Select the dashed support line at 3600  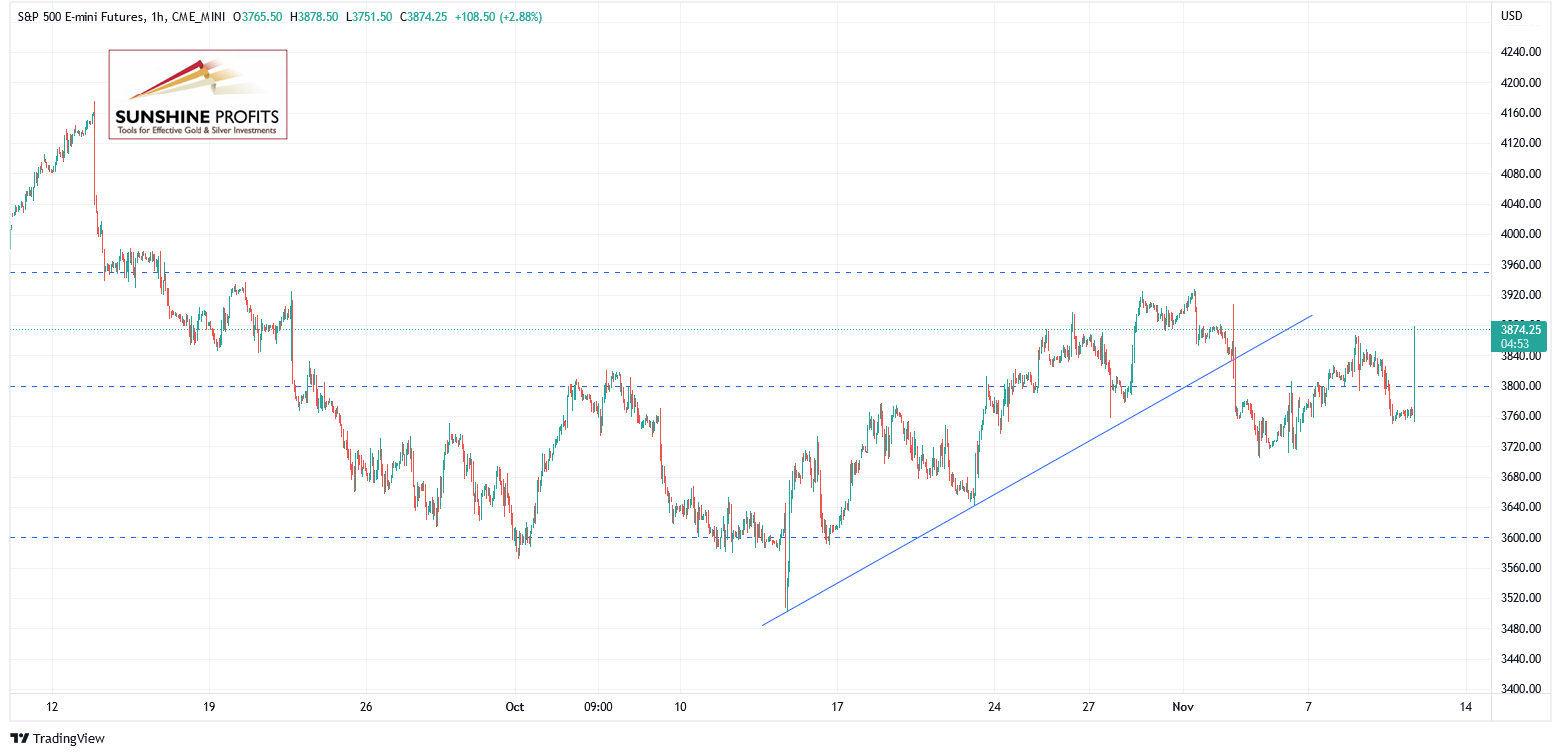(x=750, y=537)
